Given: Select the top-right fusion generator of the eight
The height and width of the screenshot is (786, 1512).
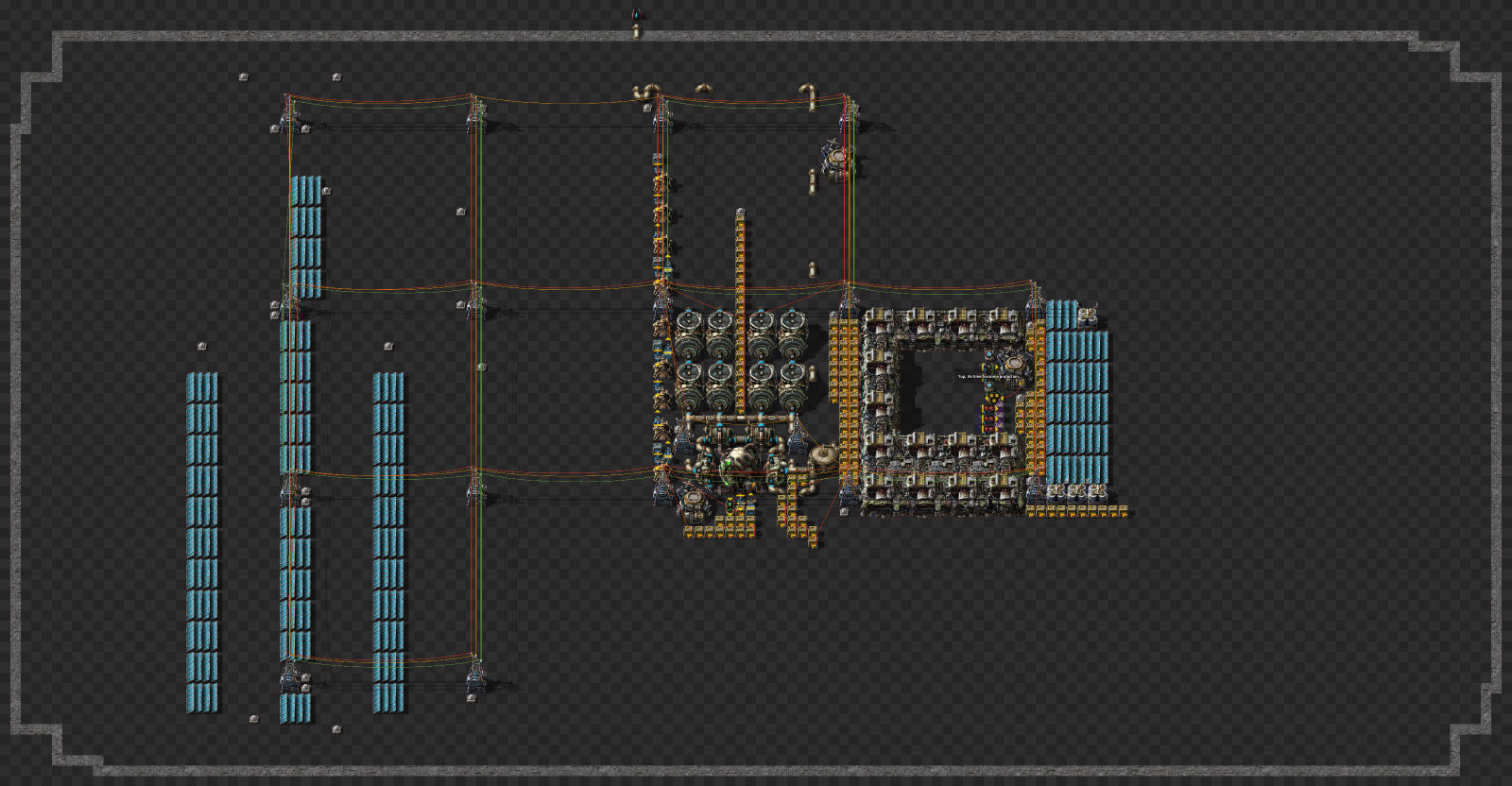Looking at the screenshot, I should (x=792, y=332).
